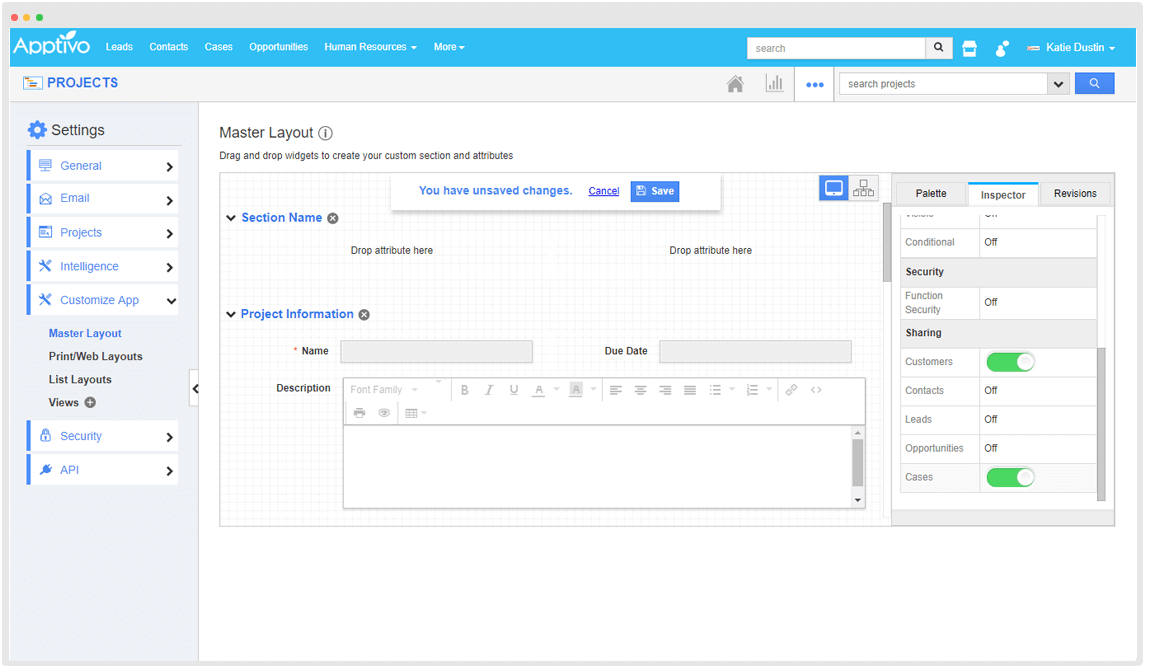1150x670 pixels.
Task: Switch to the Palette tab
Action: [x=930, y=194]
